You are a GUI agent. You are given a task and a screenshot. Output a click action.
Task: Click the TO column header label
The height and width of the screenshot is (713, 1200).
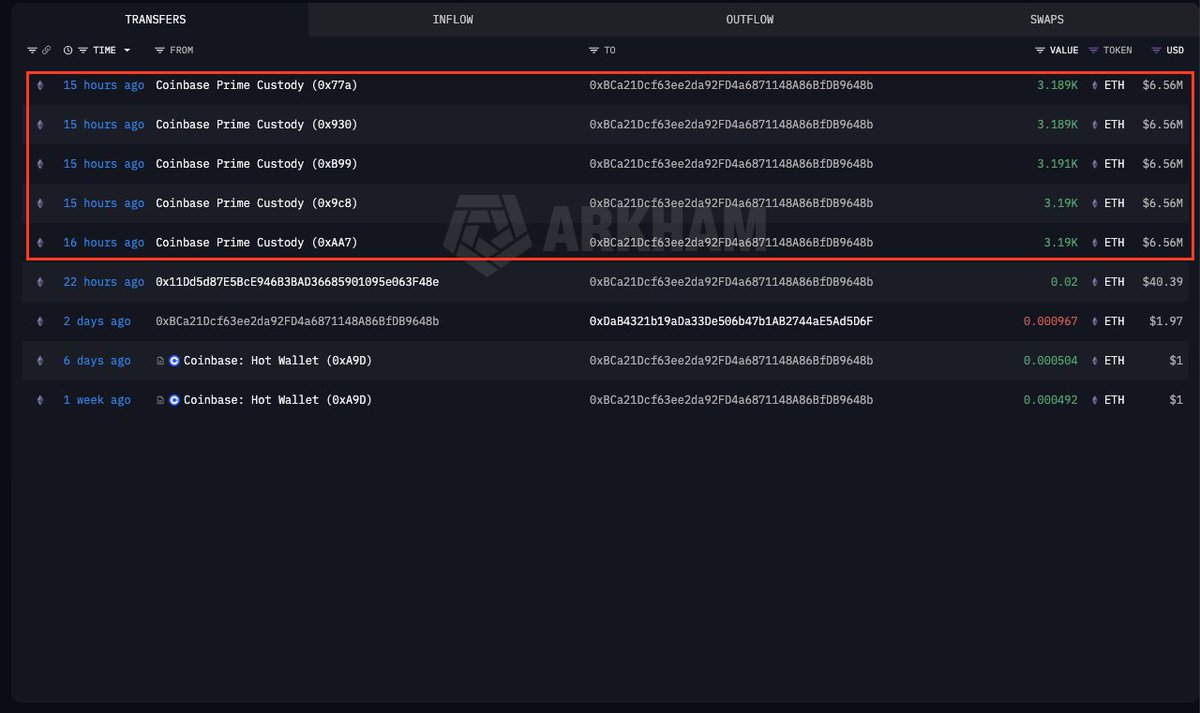tap(610, 50)
